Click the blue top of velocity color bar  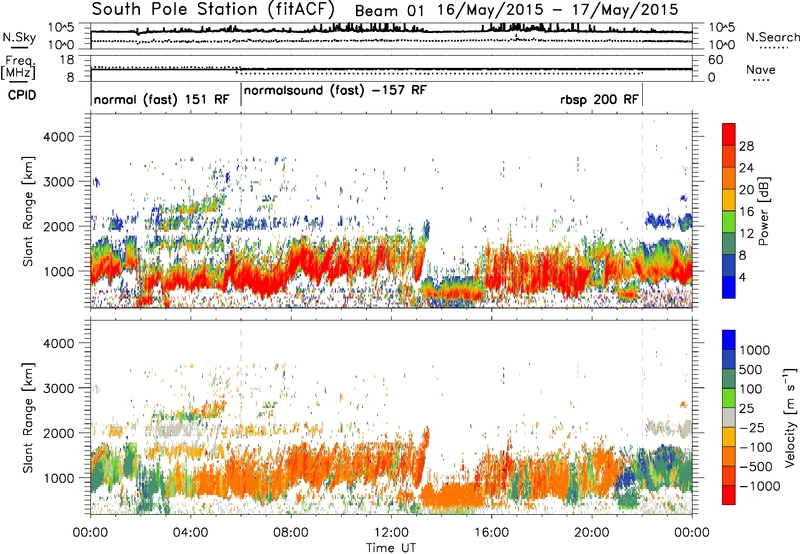(729, 340)
